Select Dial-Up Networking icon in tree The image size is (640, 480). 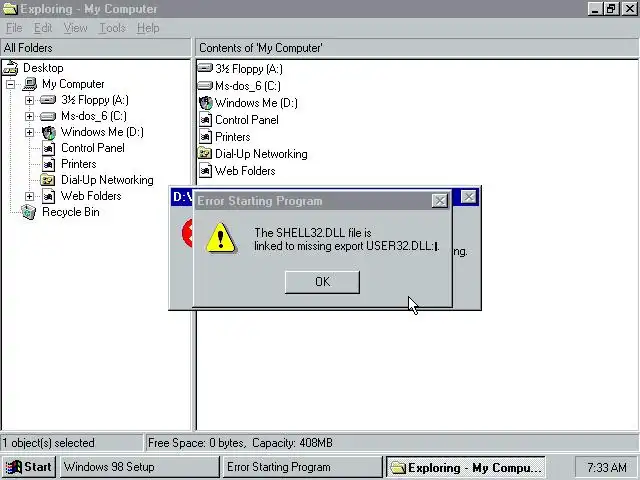pyautogui.click(x=48, y=180)
